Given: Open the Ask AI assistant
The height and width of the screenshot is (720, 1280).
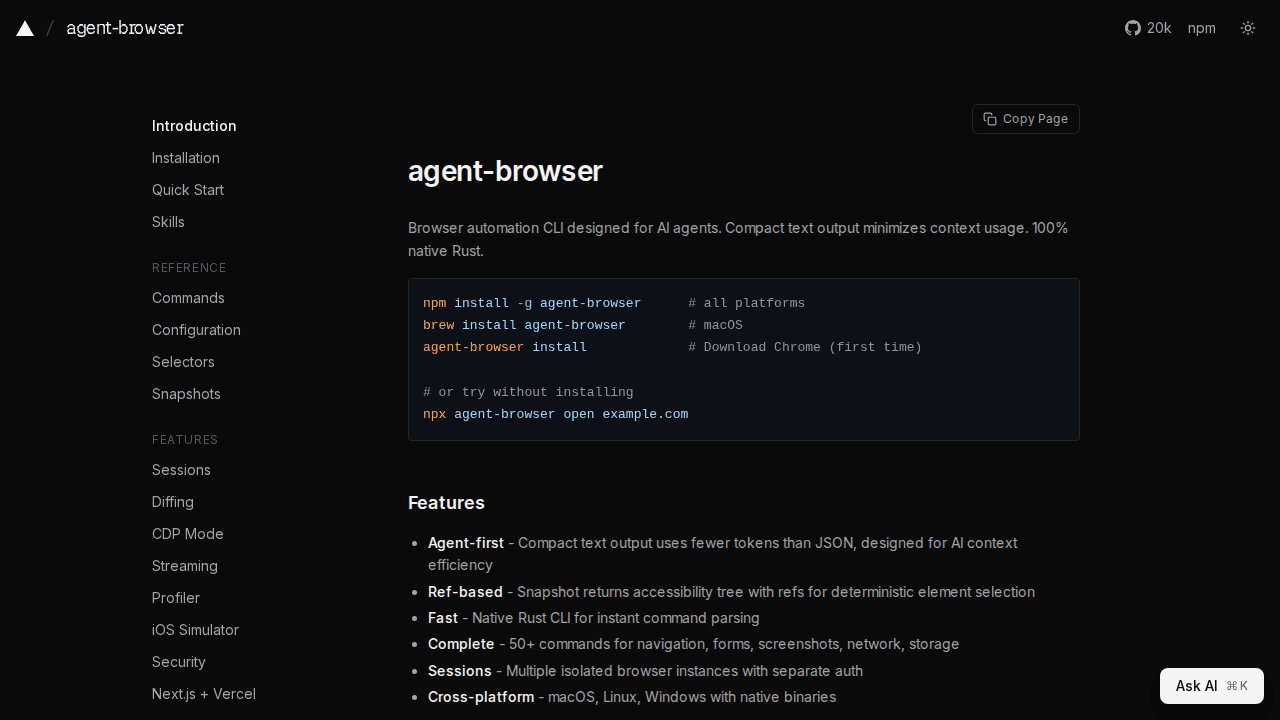Looking at the screenshot, I should coord(1211,686).
